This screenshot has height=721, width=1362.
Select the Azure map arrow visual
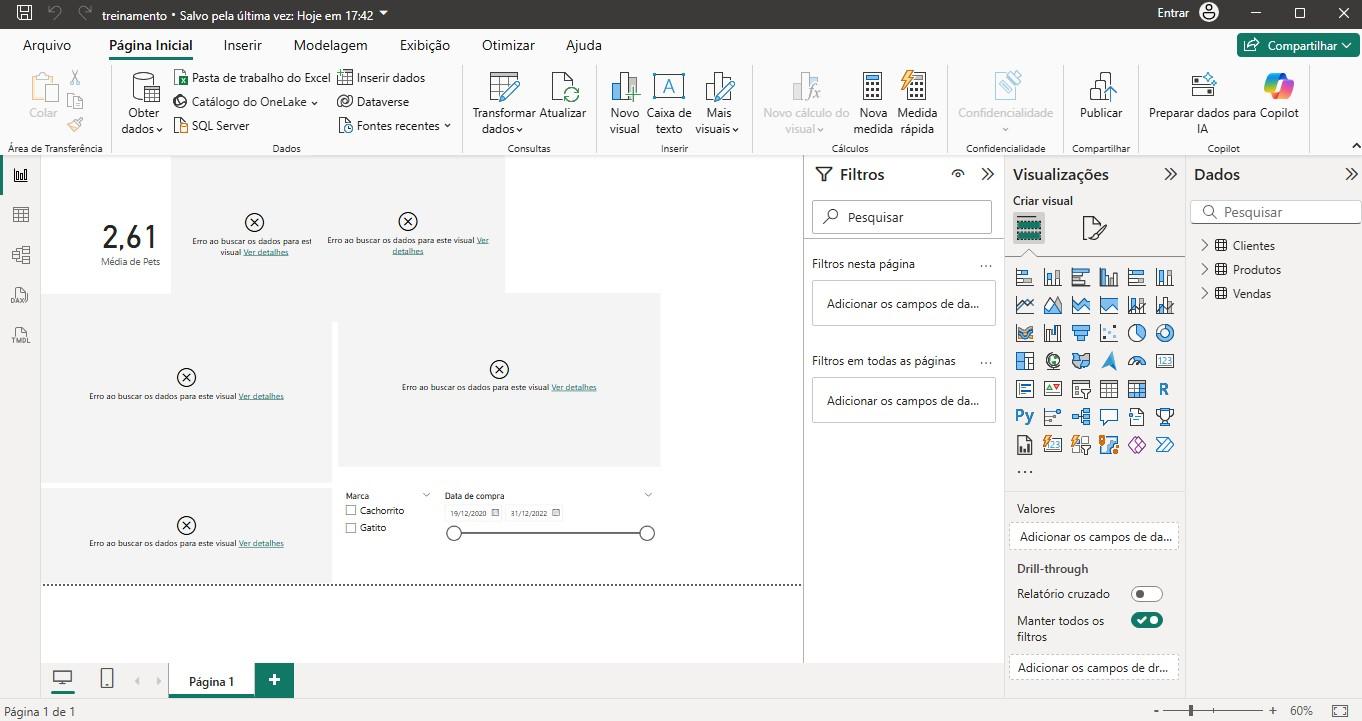click(1109, 361)
